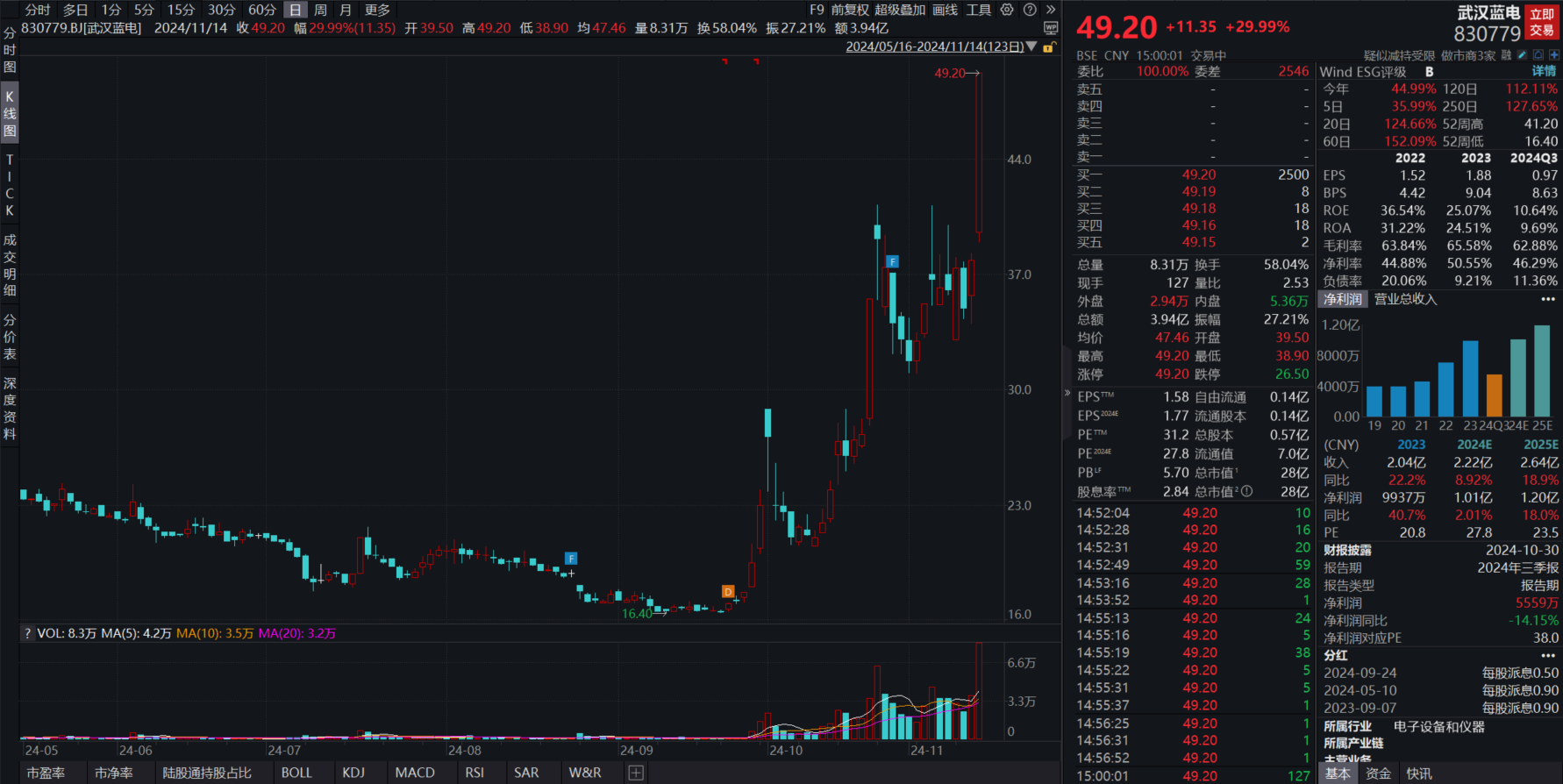Click the plus icon to add indicator
Viewport: 1563px width, 784px height.
coord(636,773)
